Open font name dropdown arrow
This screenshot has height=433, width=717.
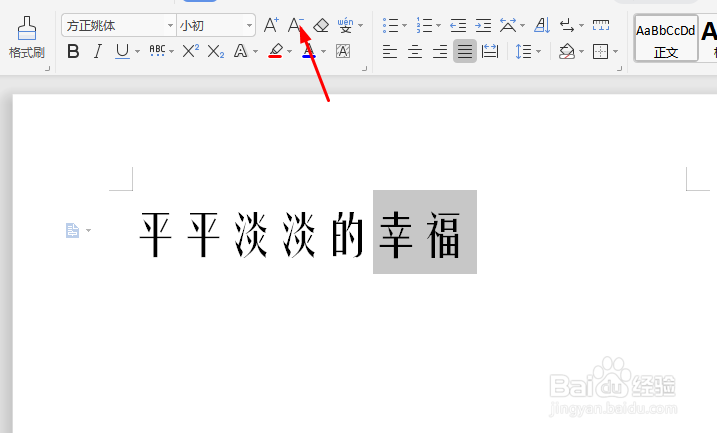(170, 25)
